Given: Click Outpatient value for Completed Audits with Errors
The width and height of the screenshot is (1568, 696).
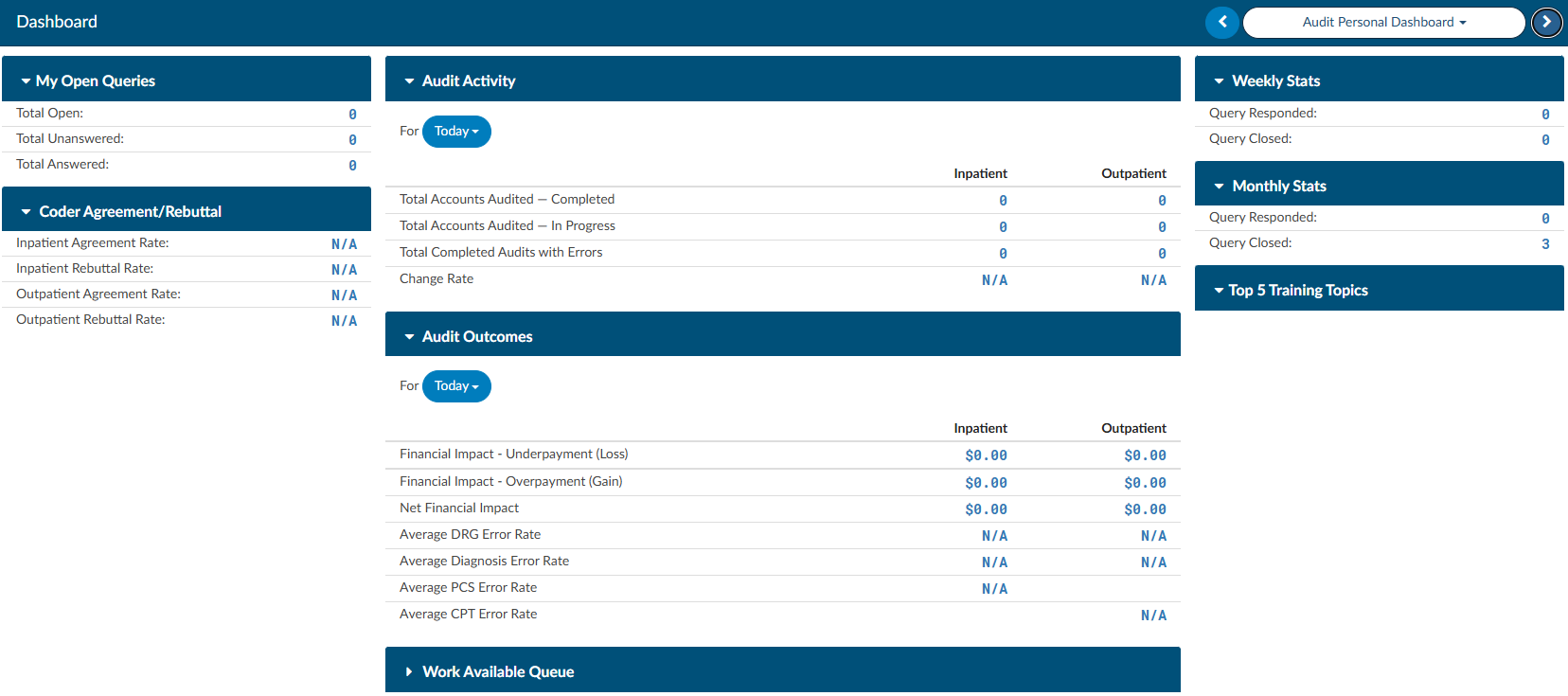Looking at the screenshot, I should click(x=1162, y=253).
